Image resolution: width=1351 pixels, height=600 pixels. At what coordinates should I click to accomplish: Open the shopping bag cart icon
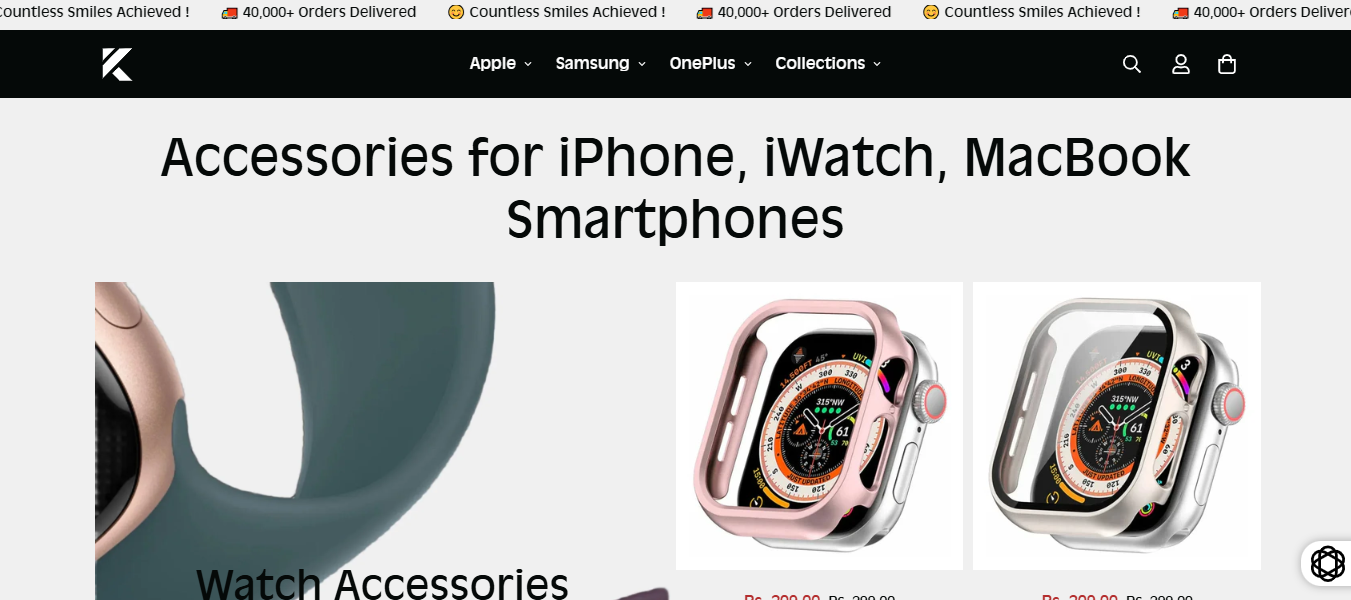(x=1227, y=64)
